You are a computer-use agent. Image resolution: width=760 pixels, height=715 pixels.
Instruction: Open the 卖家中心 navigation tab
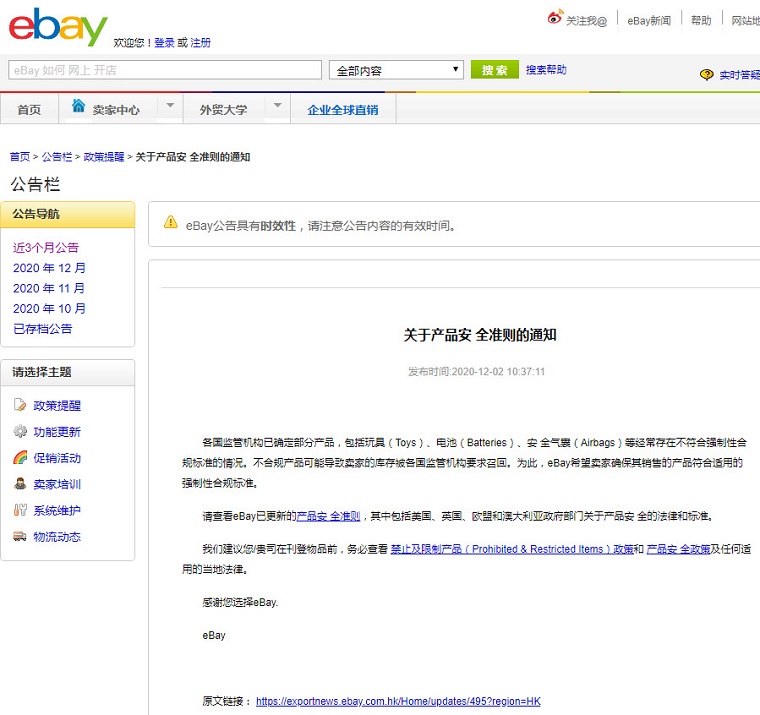coord(116,110)
